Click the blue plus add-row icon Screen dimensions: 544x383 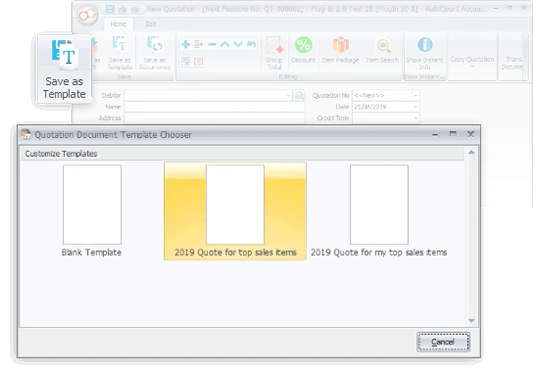pos(186,44)
